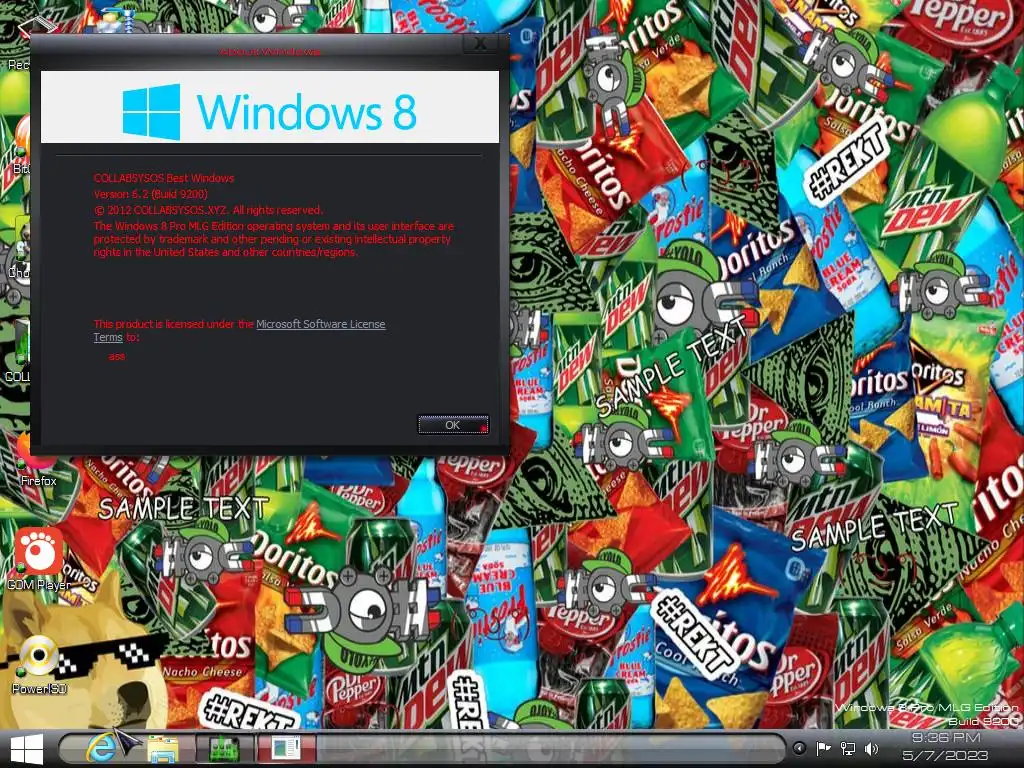
Task: Click the OK button in About Windows
Action: [453, 424]
